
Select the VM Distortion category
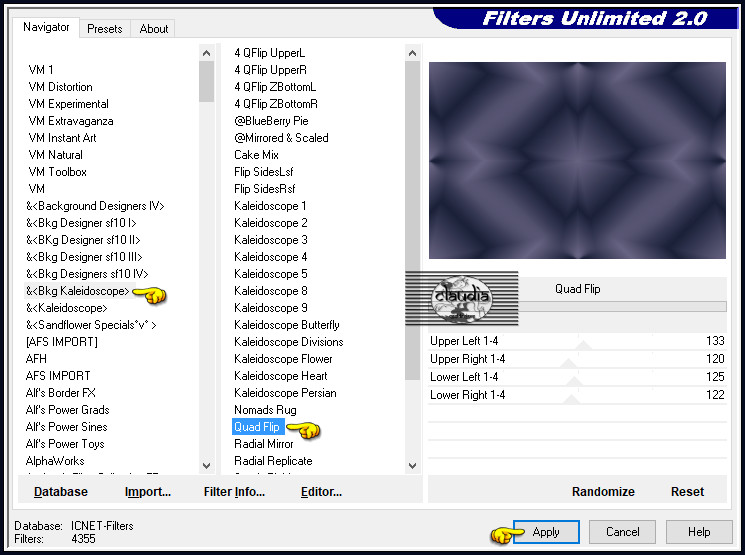tap(60, 87)
